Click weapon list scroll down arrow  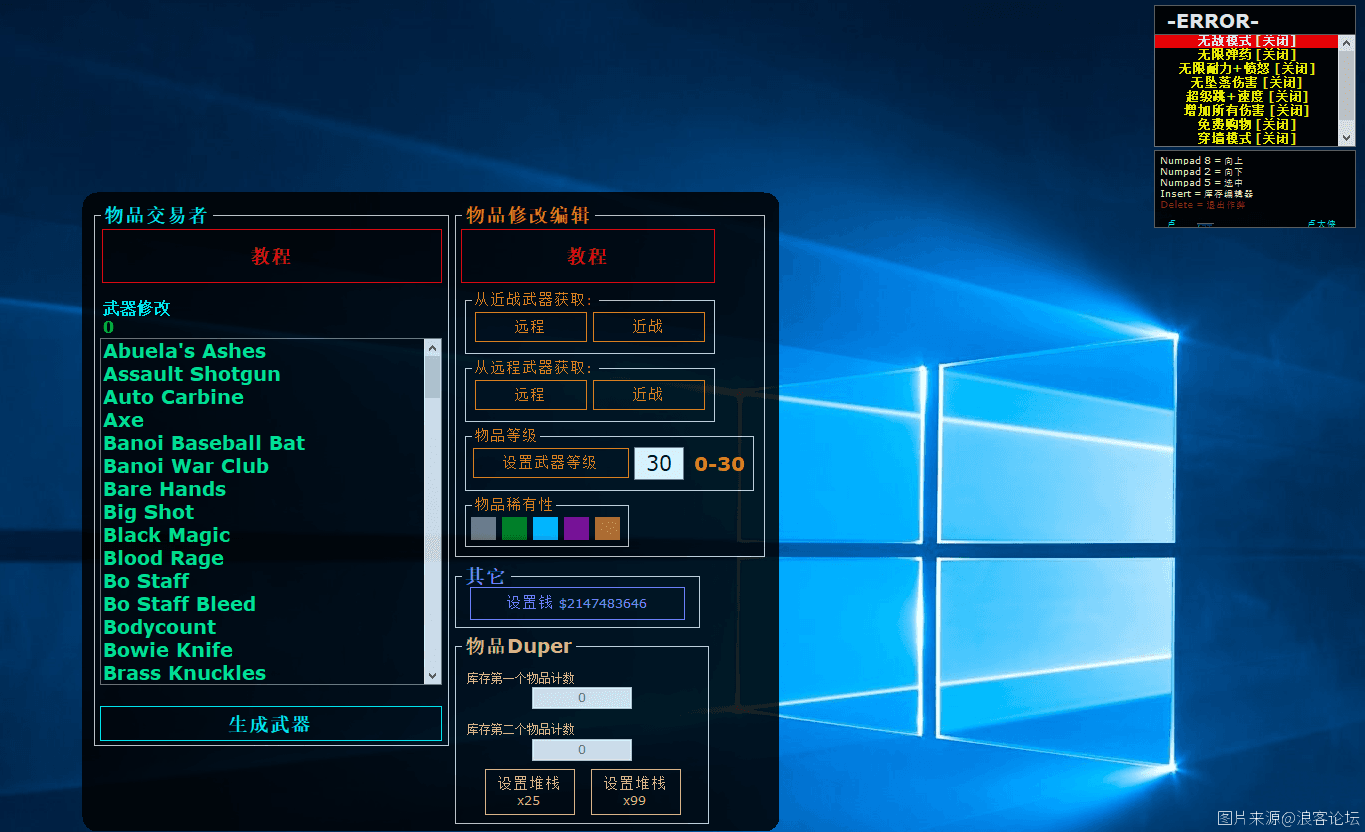tap(433, 676)
